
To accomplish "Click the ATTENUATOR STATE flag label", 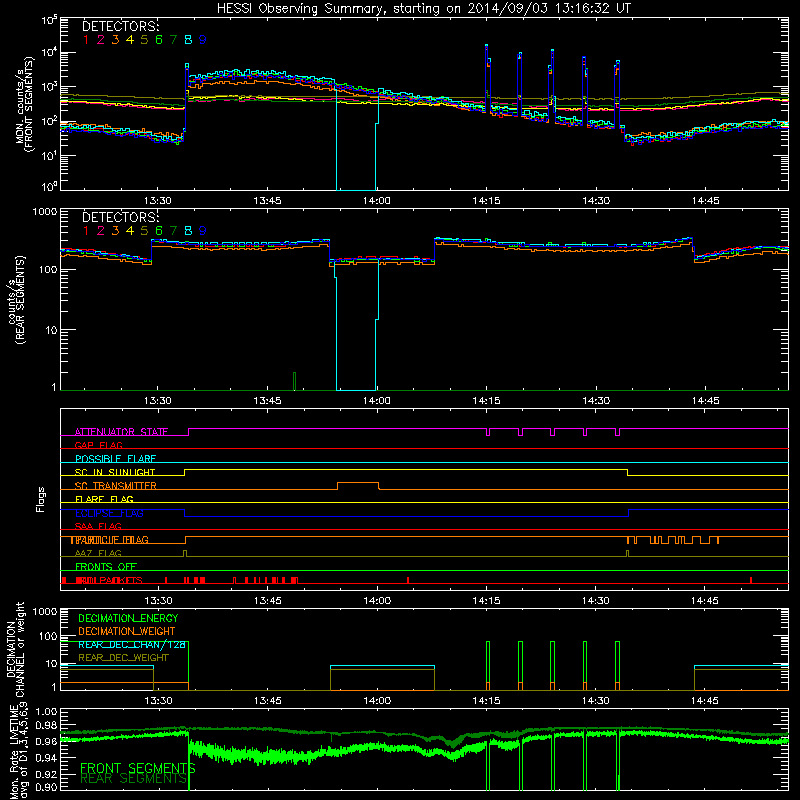I will coord(121,432).
